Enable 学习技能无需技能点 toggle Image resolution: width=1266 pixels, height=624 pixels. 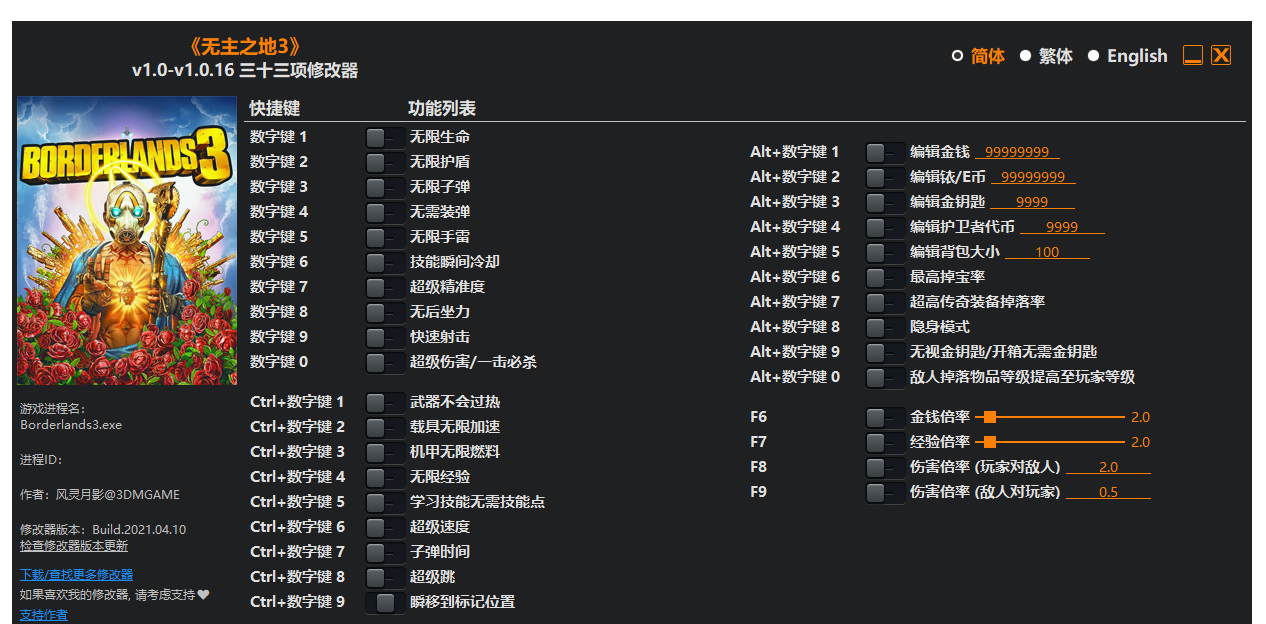tap(385, 502)
